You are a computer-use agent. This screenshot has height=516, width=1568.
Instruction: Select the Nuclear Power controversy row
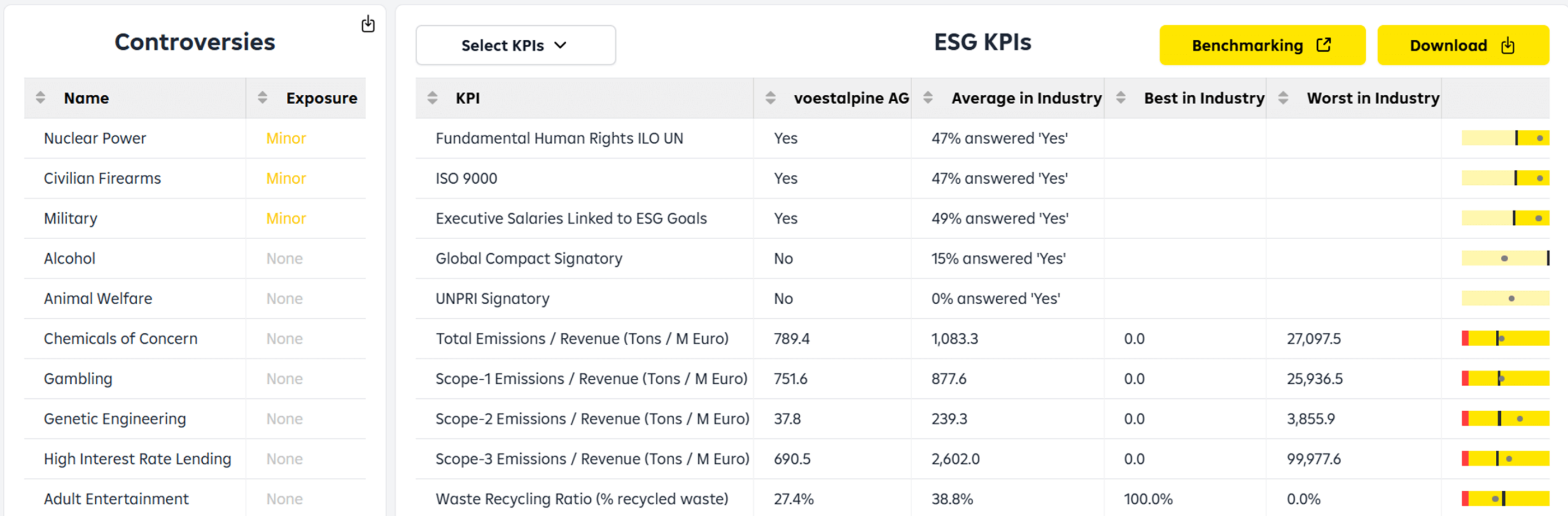pyautogui.click(x=94, y=138)
